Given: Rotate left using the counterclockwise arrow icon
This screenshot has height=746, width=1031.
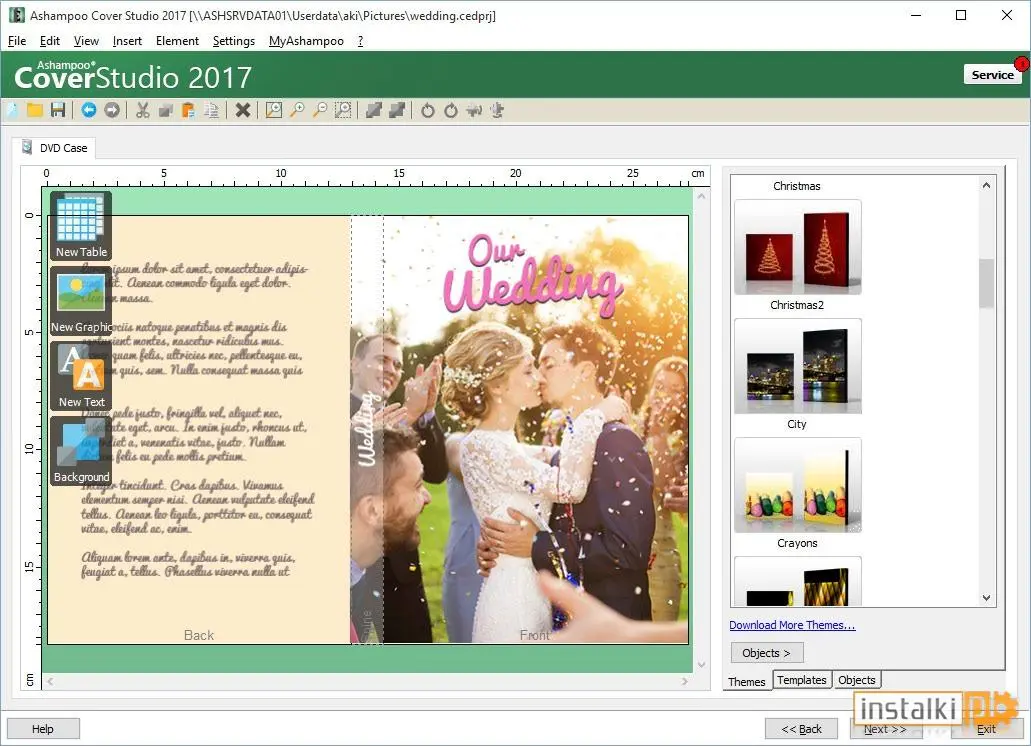Looking at the screenshot, I should tap(428, 110).
